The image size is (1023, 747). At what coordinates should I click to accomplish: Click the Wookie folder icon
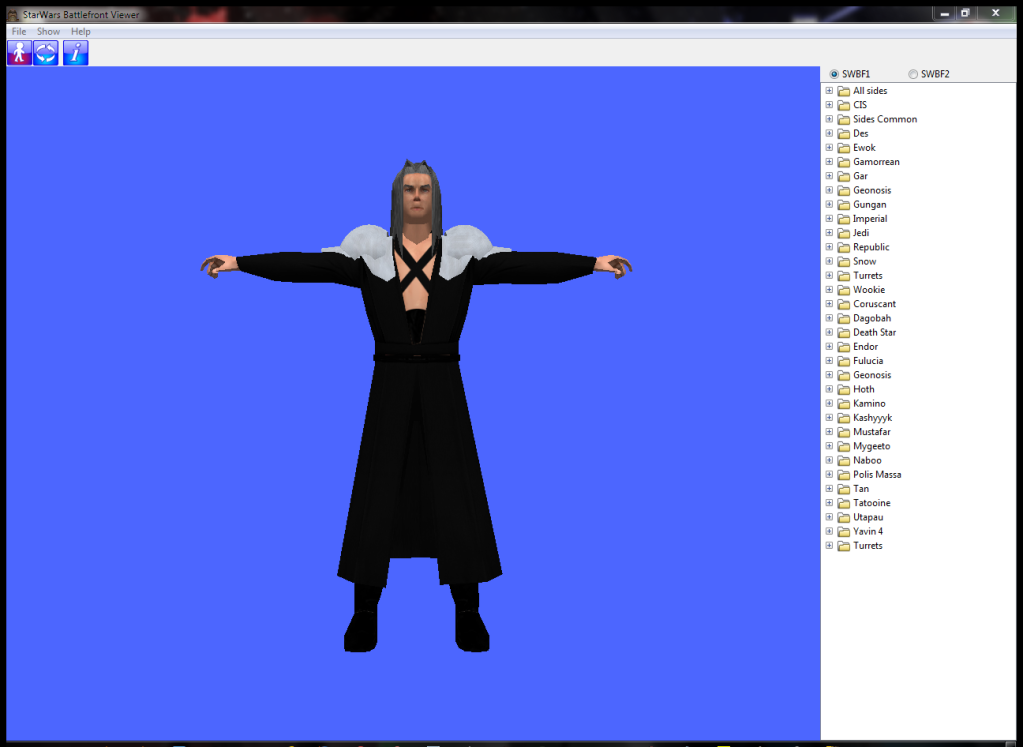pyautogui.click(x=844, y=290)
